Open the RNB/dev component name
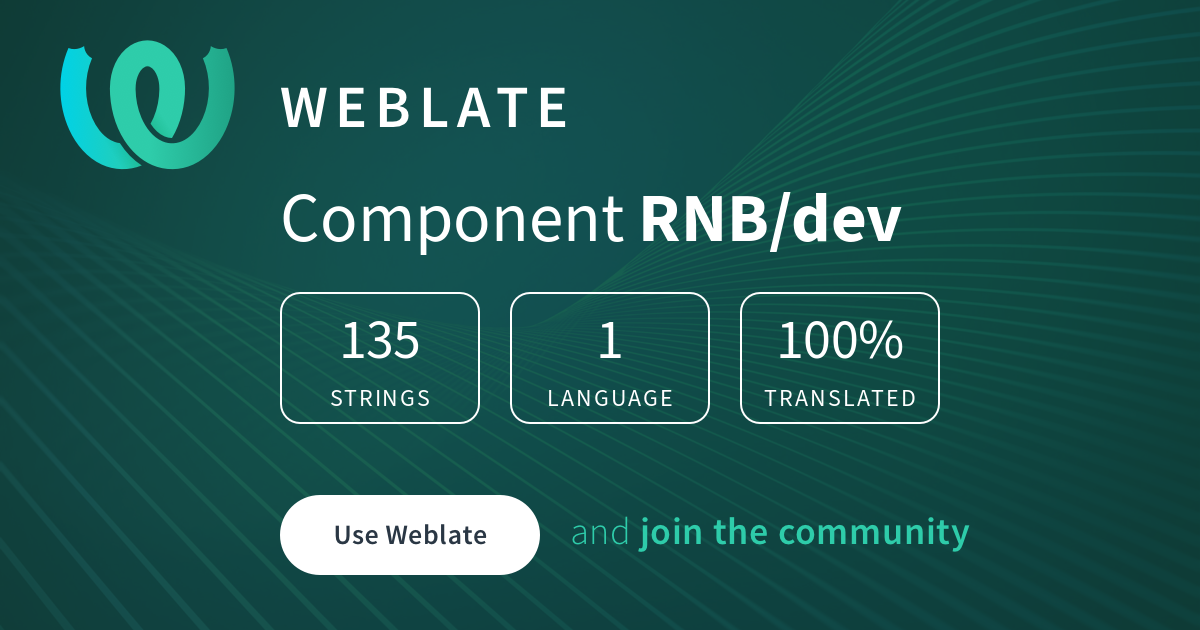Viewport: 1200px width, 630px height. tap(771, 219)
